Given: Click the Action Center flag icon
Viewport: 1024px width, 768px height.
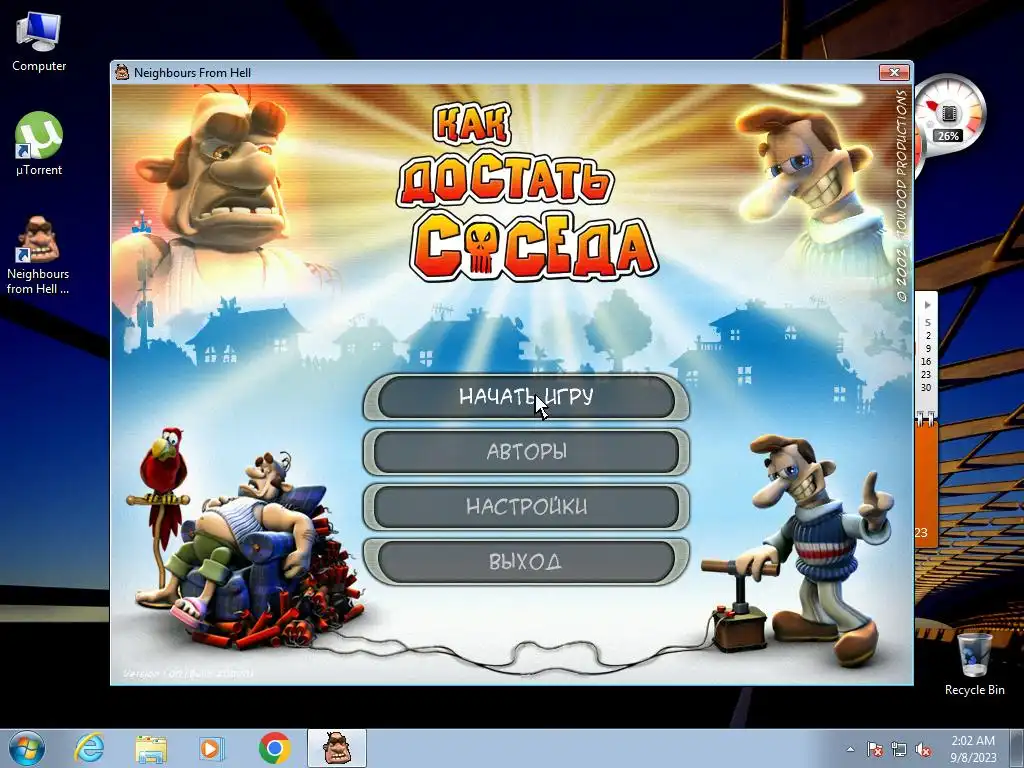Looking at the screenshot, I should coord(874,749).
